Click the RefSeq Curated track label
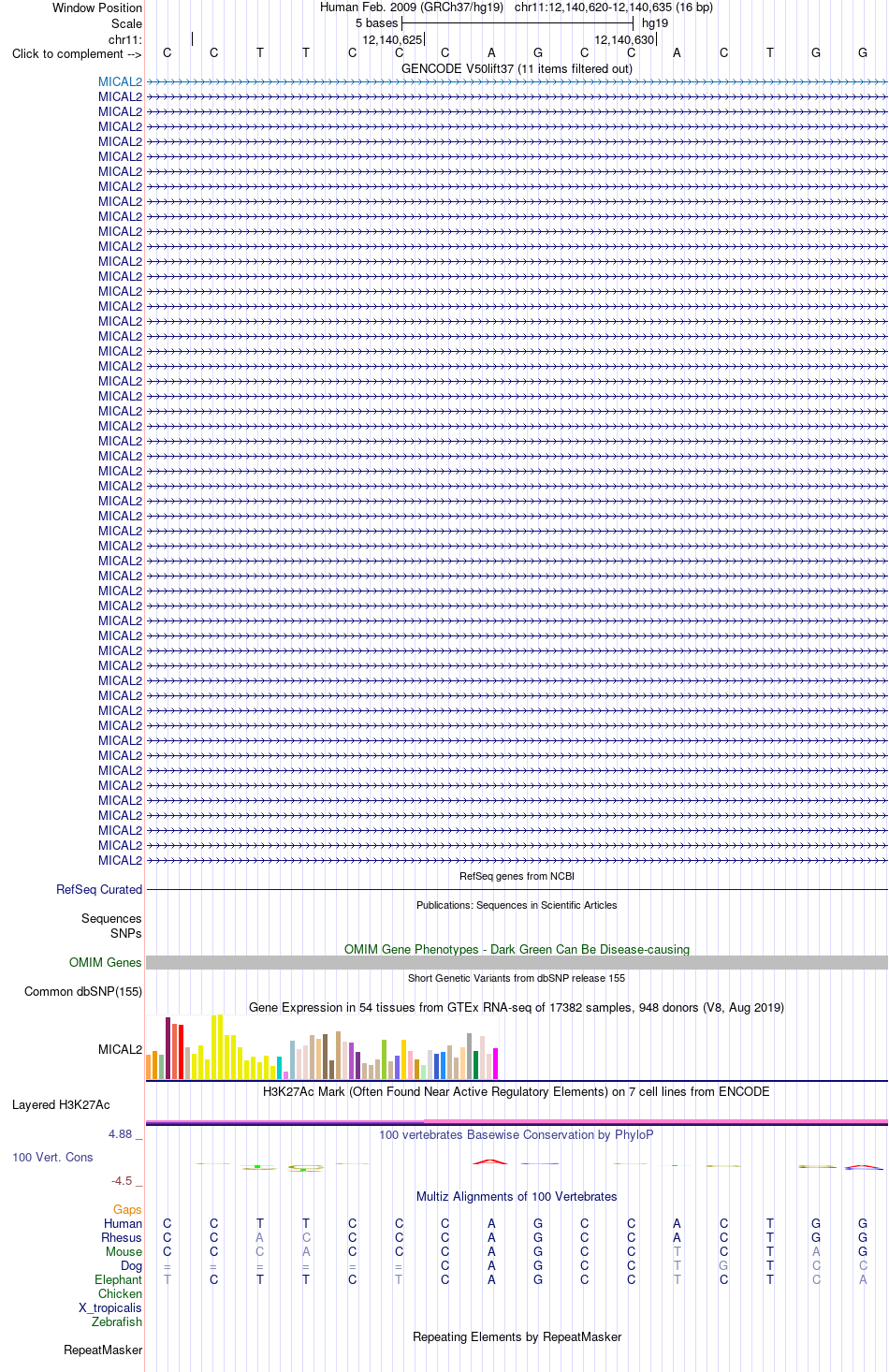 99,889
